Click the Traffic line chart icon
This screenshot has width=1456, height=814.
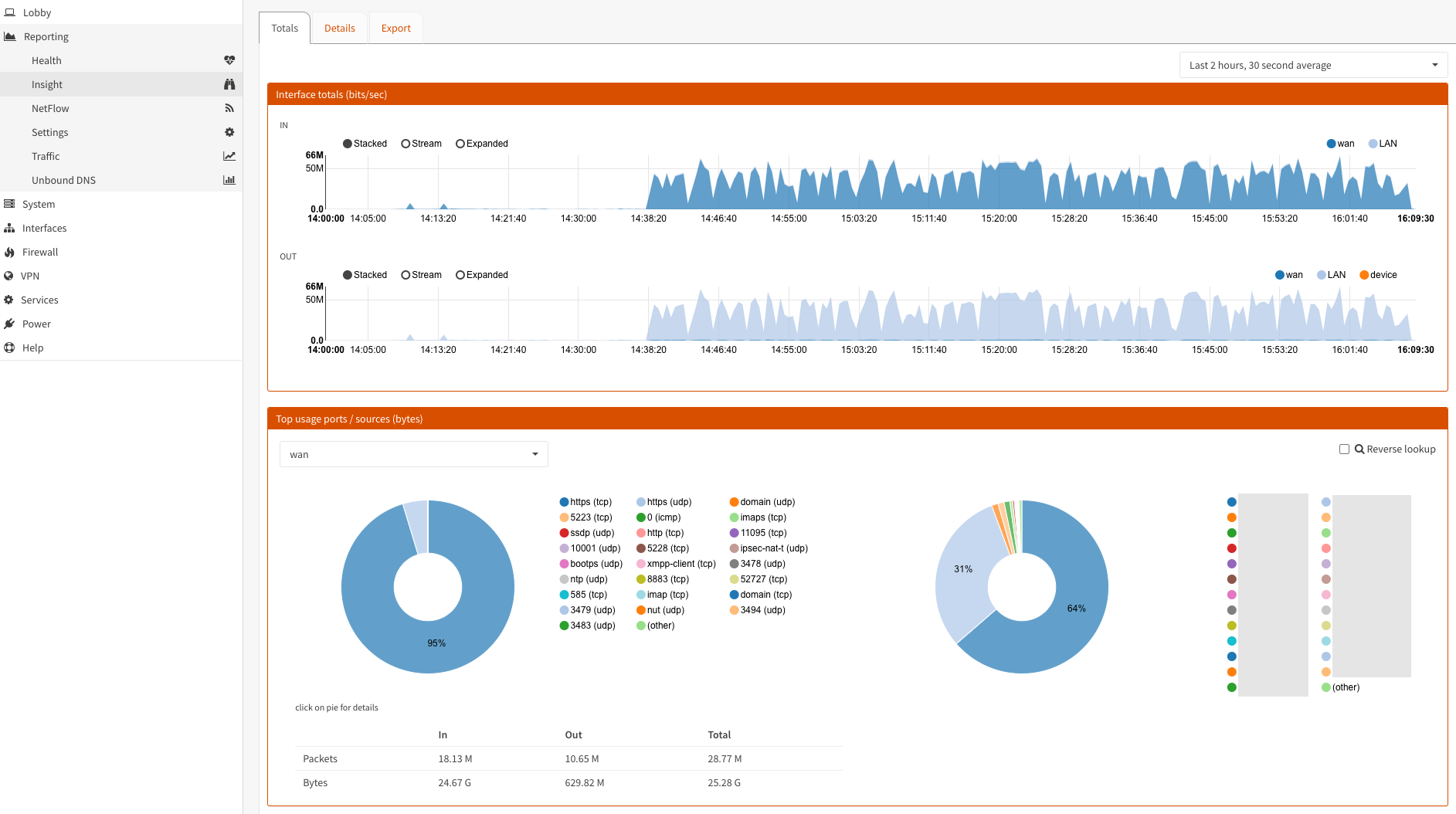(x=229, y=156)
